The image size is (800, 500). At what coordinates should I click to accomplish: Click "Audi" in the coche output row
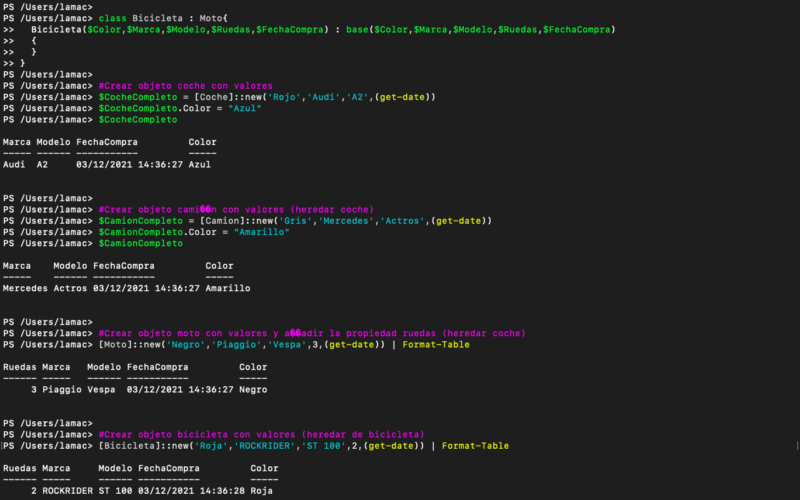(x=14, y=164)
